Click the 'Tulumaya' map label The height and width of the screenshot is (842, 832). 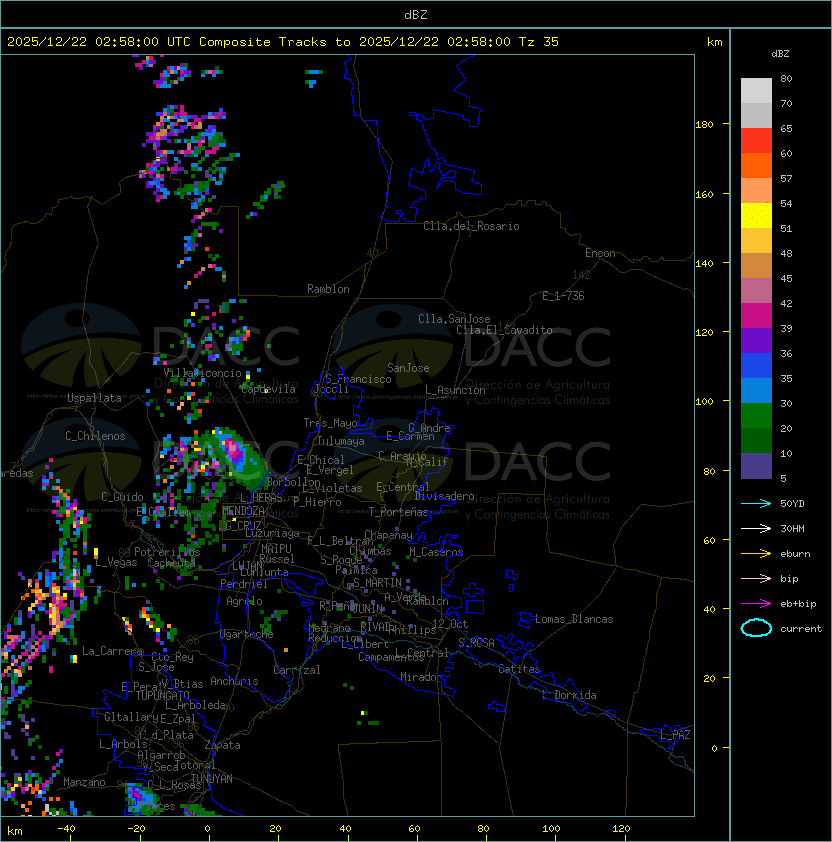341,441
